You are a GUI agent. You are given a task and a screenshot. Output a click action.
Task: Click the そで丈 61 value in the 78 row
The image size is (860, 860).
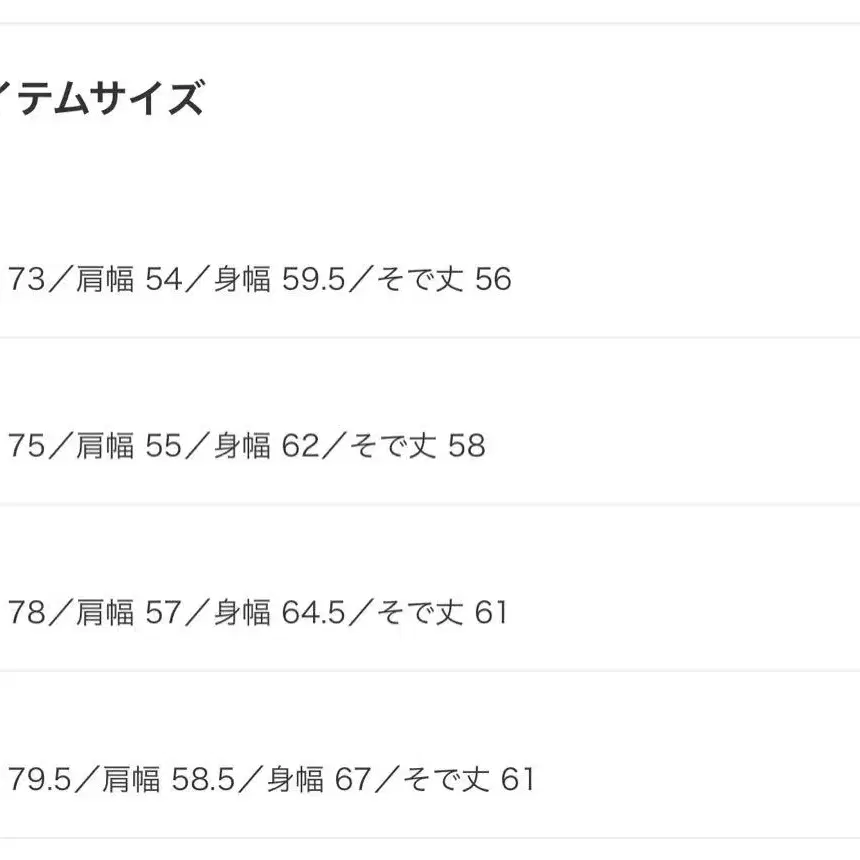442,612
